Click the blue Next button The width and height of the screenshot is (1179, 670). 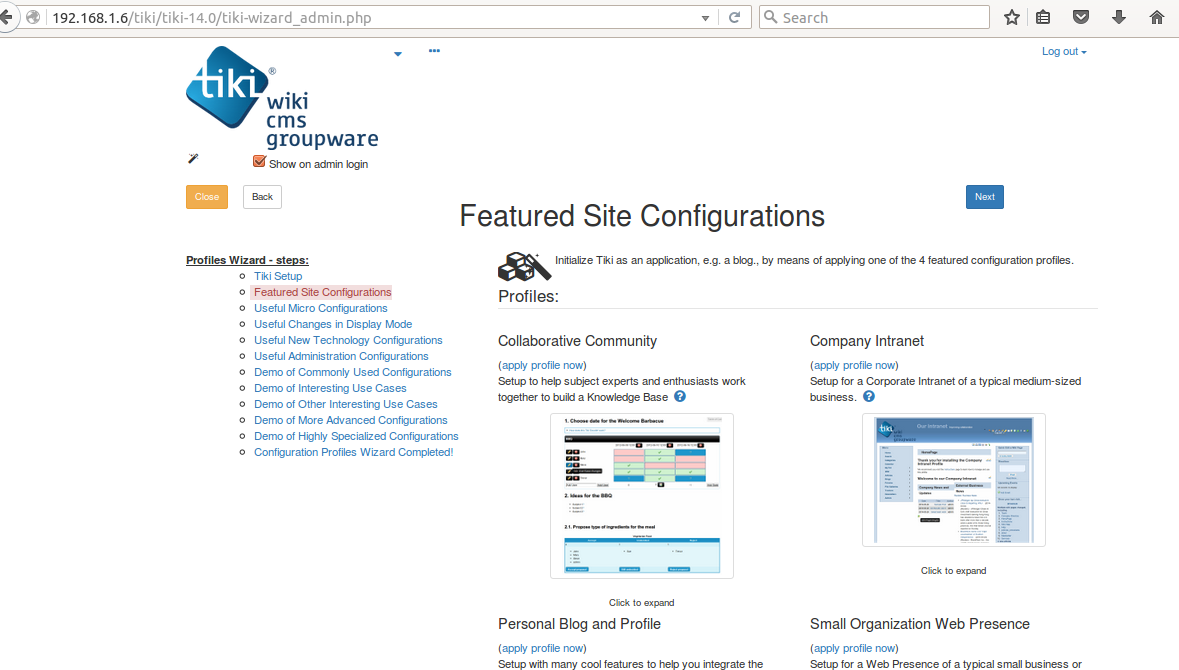(x=985, y=197)
